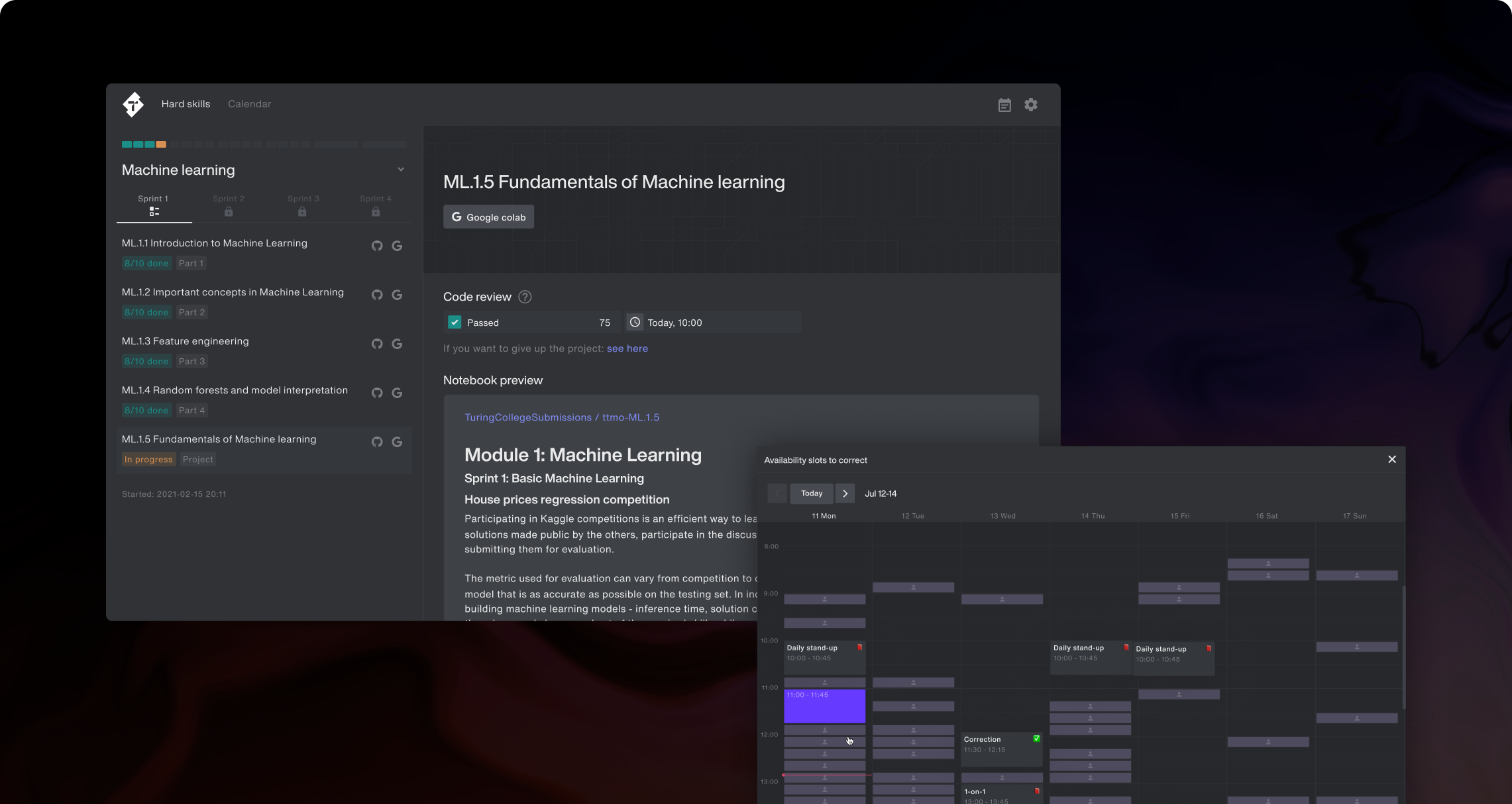The width and height of the screenshot is (1512, 804).
Task: Click Code review help question icon
Action: (525, 297)
